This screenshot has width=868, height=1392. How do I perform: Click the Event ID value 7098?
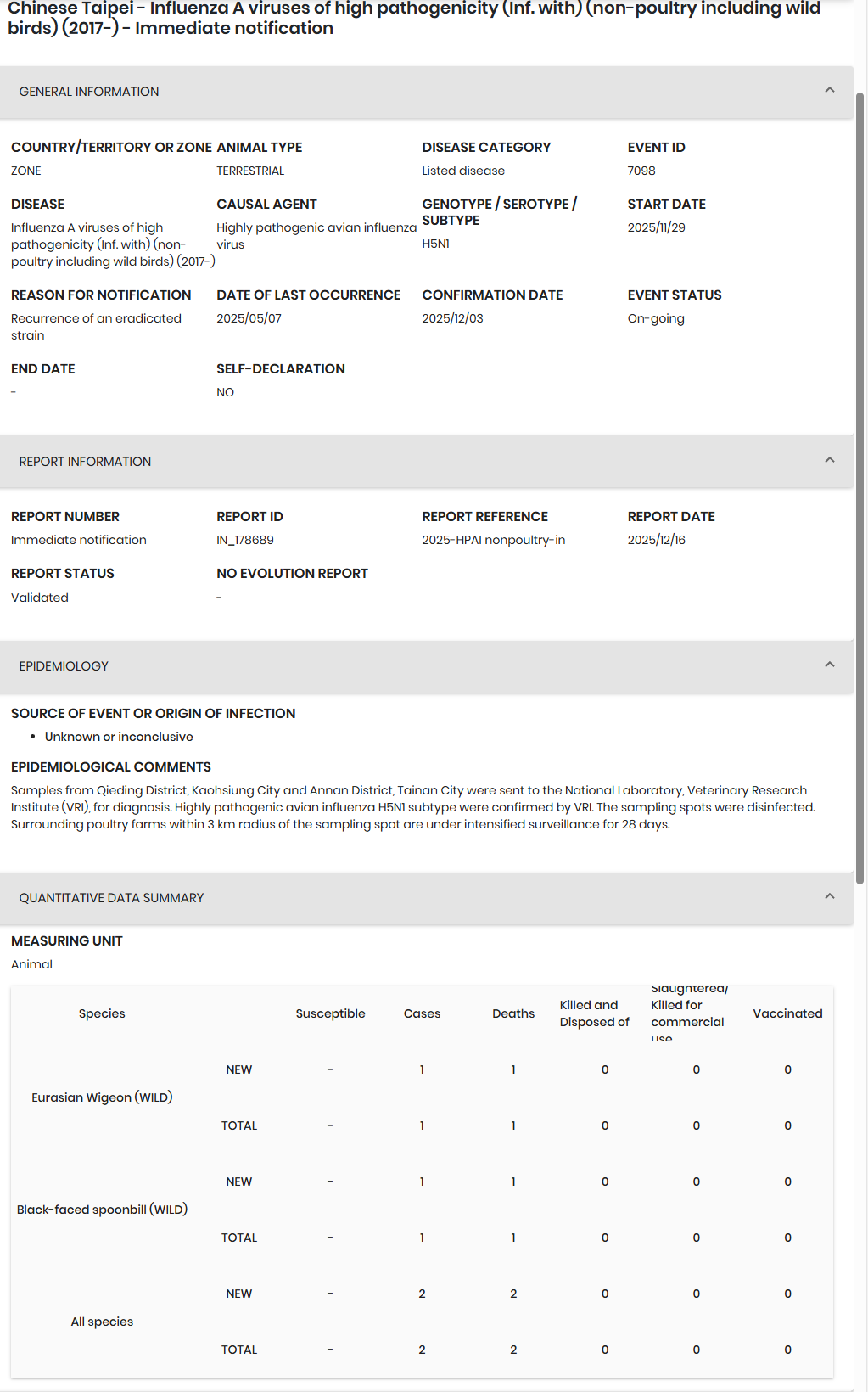point(641,171)
